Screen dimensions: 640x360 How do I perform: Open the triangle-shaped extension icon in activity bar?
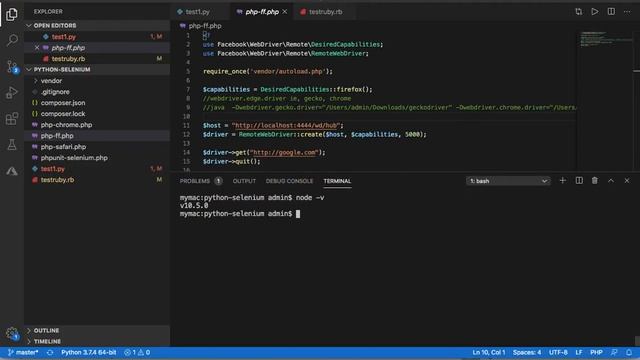[12, 171]
